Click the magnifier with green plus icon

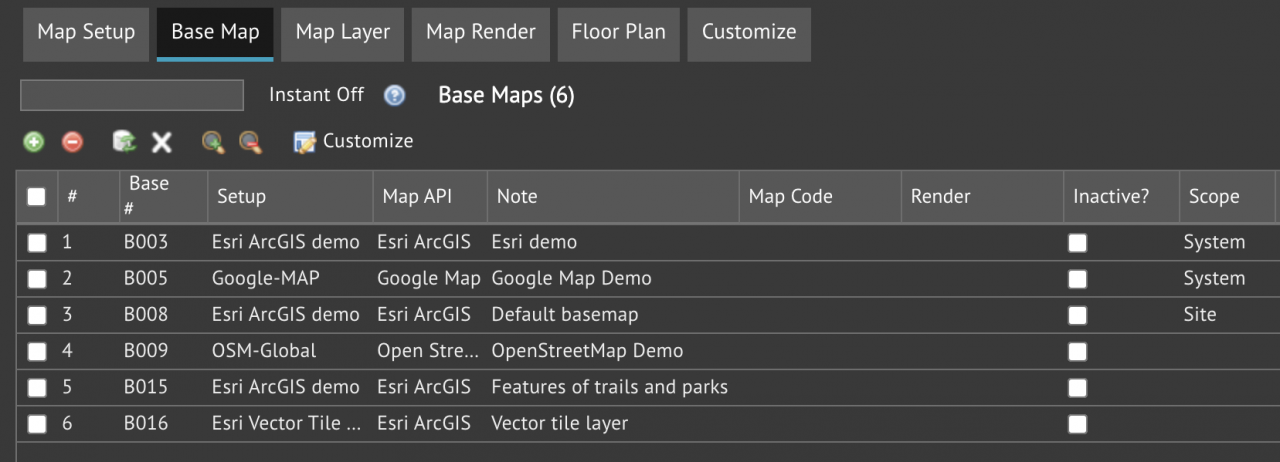tap(213, 142)
